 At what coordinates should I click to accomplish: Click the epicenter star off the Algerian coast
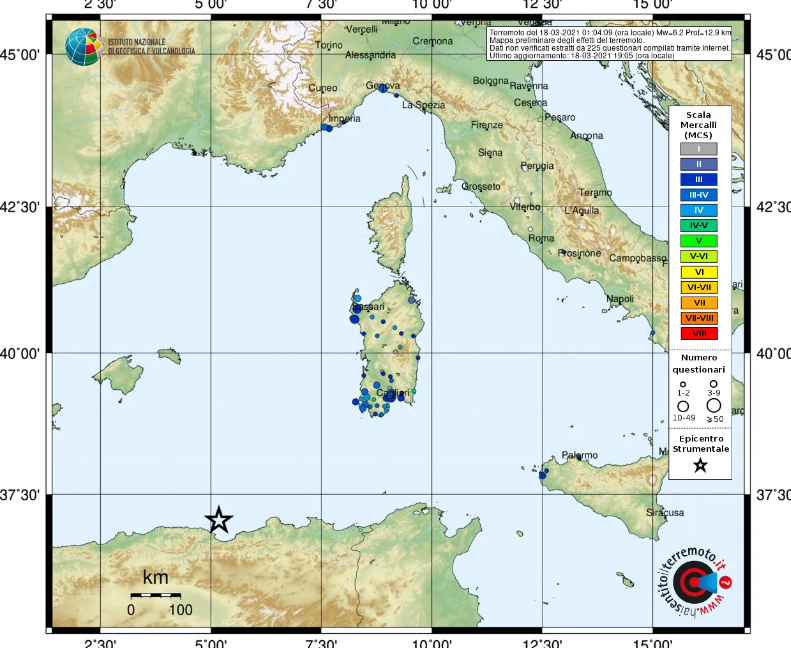tap(219, 519)
